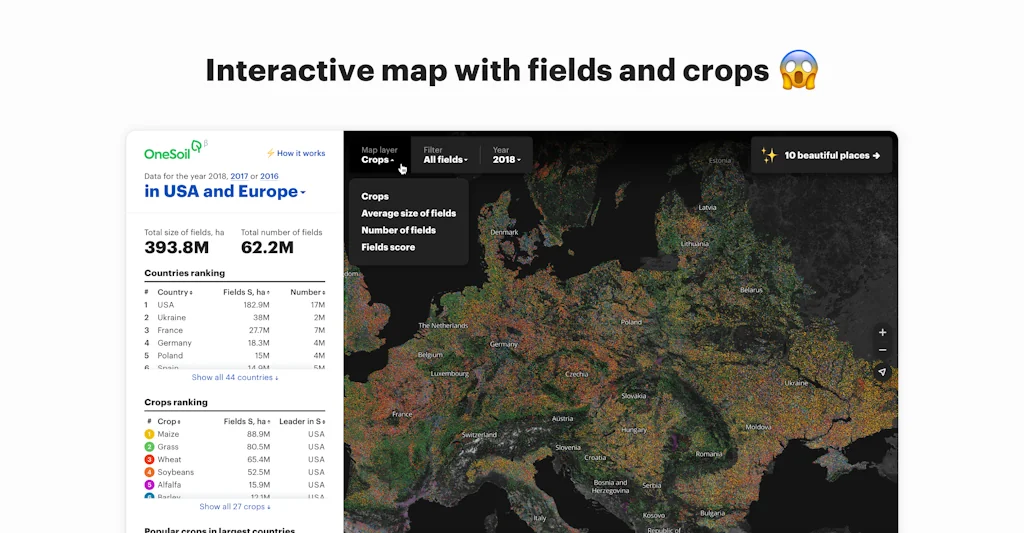Select Number of fields layer
This screenshot has width=1024, height=533.
398,231
